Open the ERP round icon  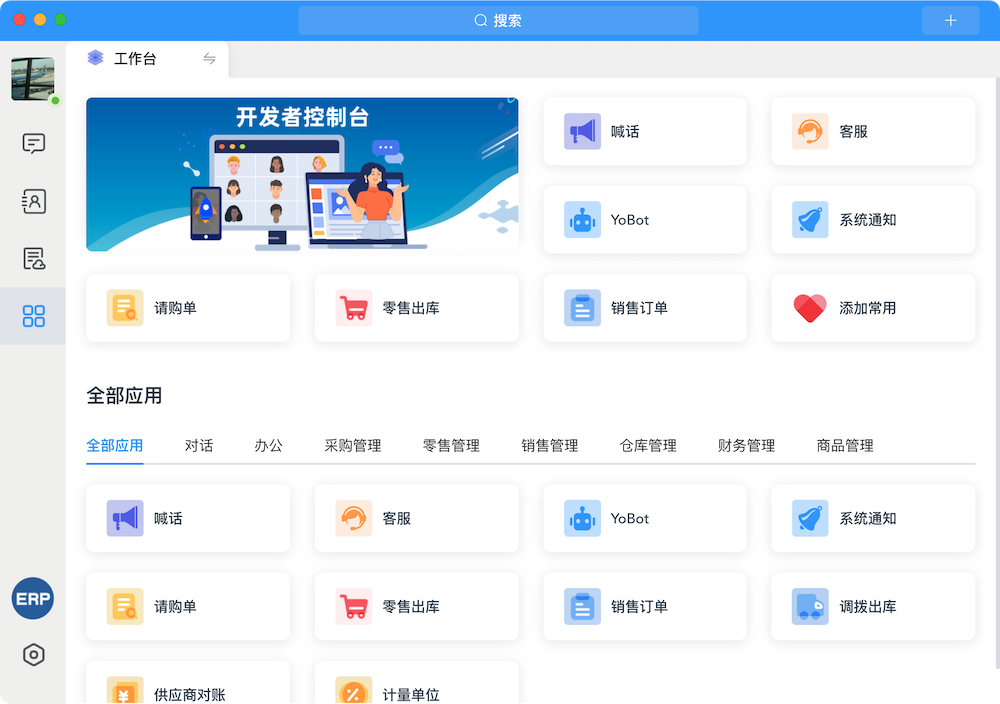[x=32, y=599]
